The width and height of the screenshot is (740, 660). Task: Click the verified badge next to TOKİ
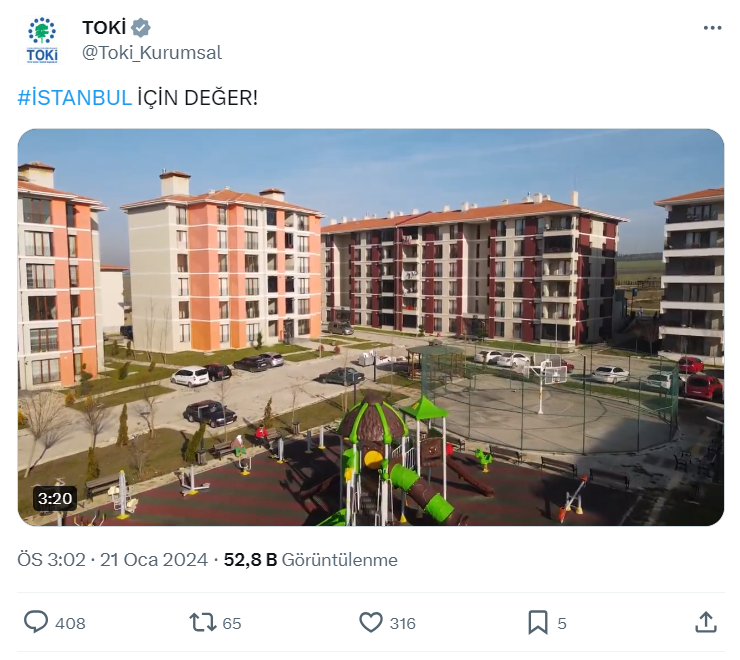[141, 28]
